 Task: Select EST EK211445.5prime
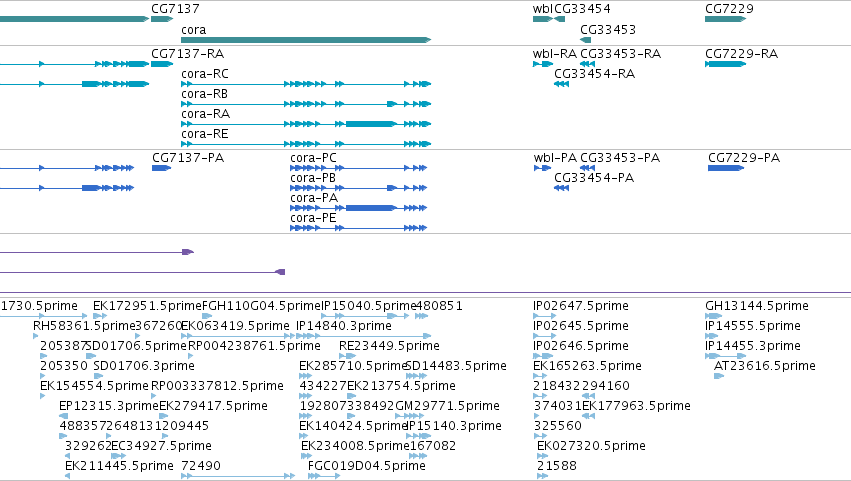point(119,467)
